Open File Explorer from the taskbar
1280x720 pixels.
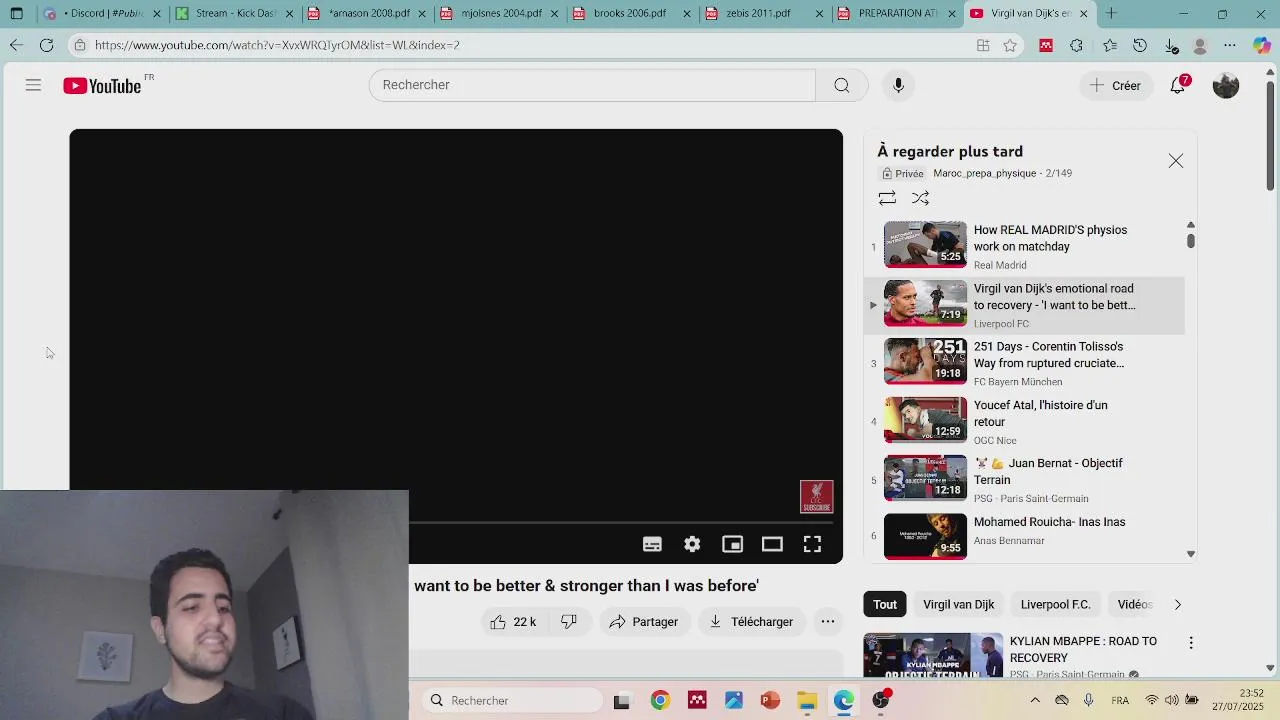coord(807,700)
